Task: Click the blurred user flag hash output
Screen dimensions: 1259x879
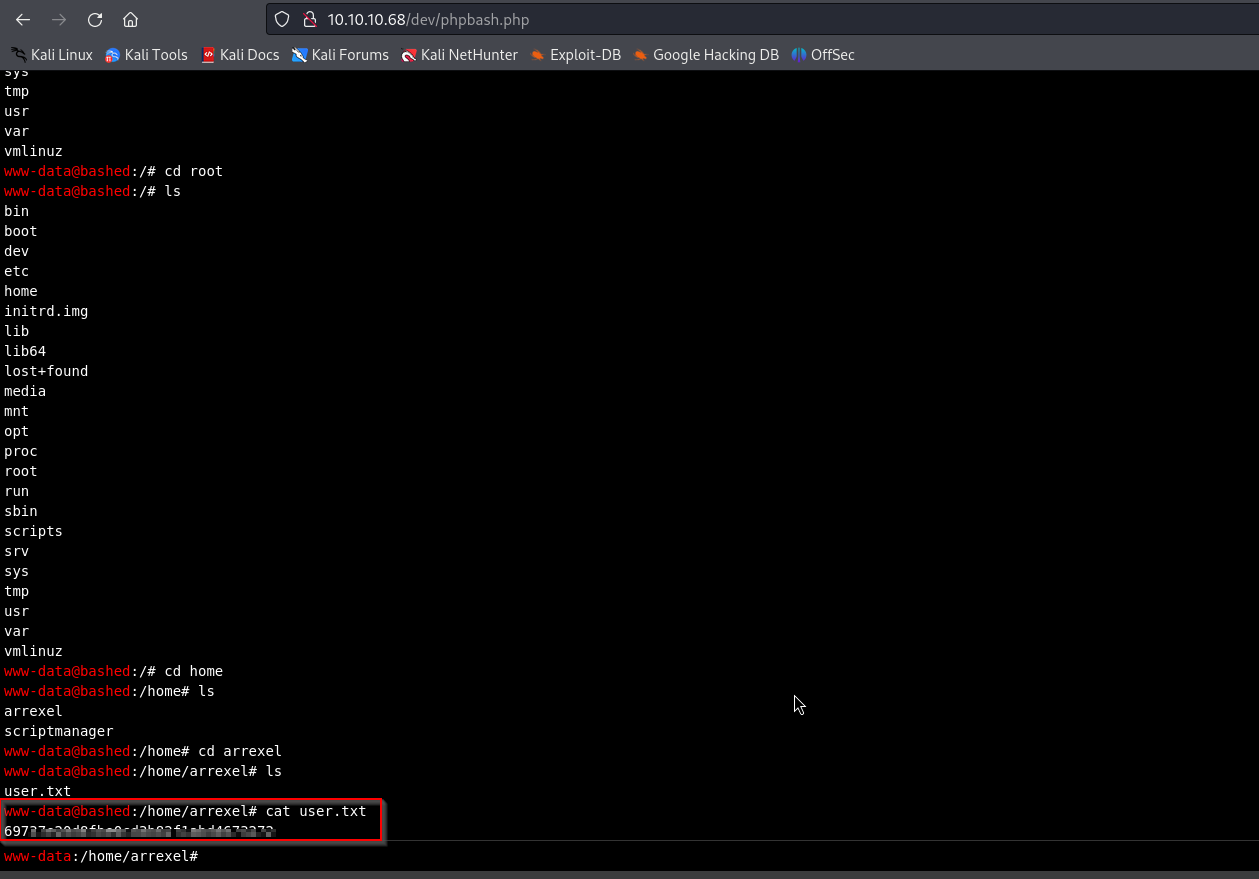Action: pos(139,831)
